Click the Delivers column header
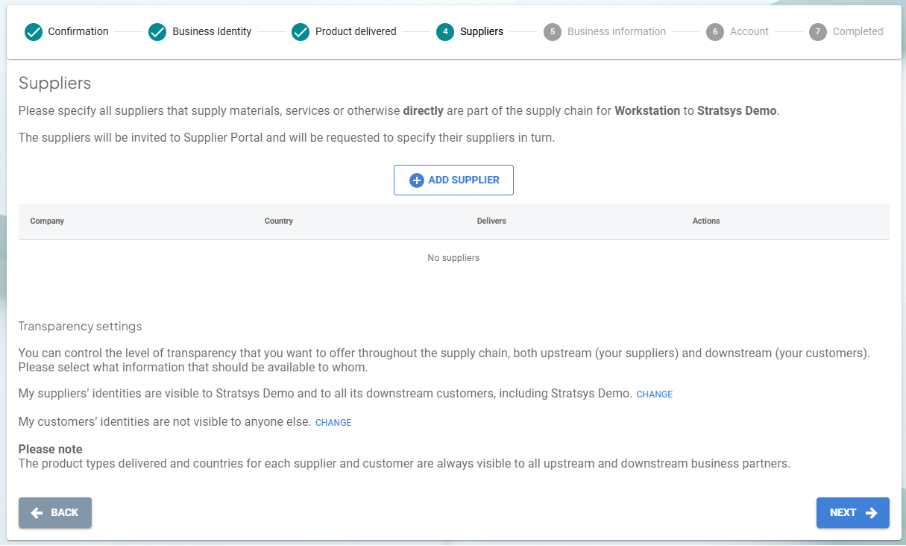This screenshot has width=906, height=546. (491, 221)
